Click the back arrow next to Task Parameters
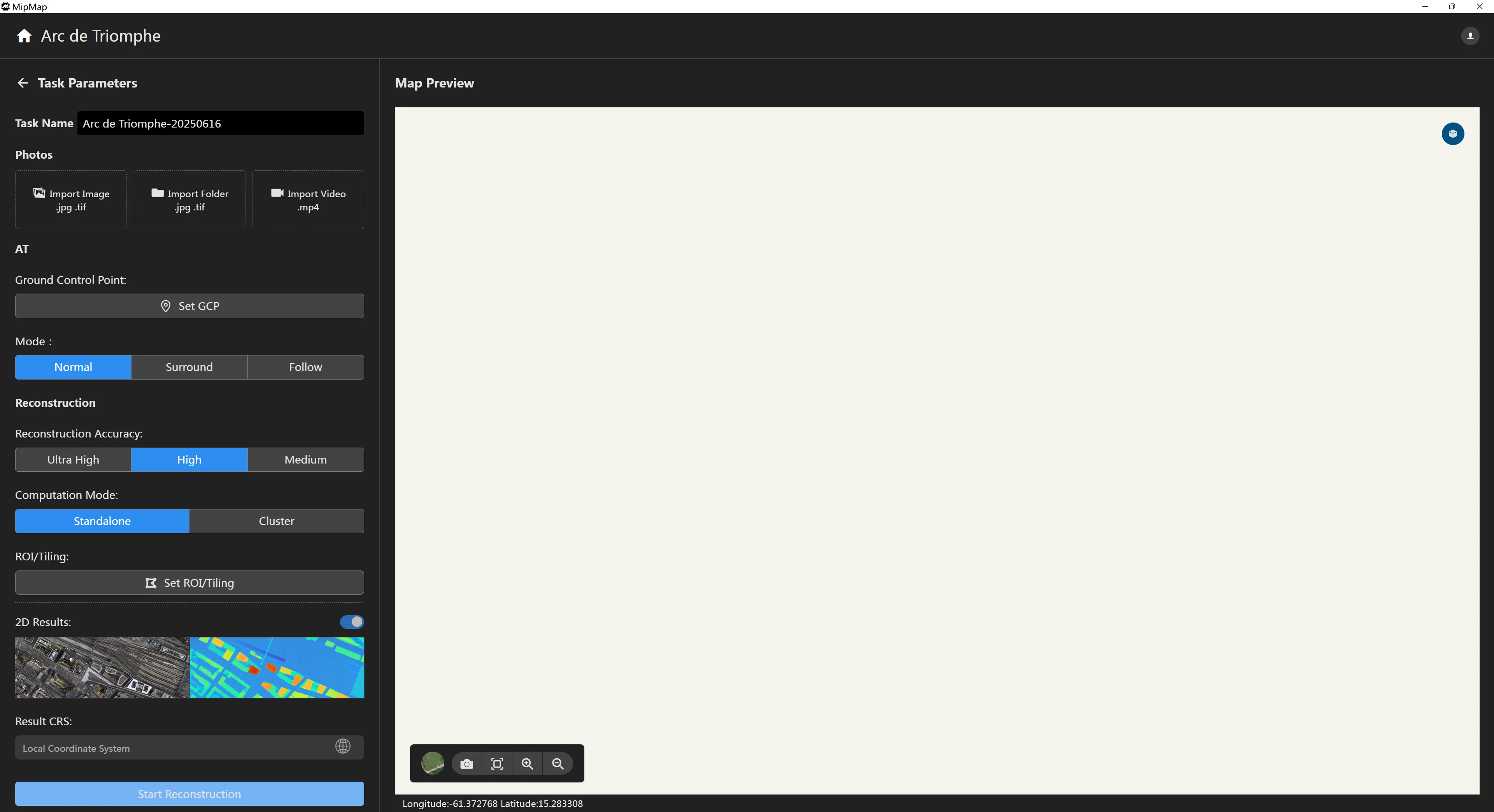Image resolution: width=1494 pixels, height=812 pixels. tap(23, 83)
